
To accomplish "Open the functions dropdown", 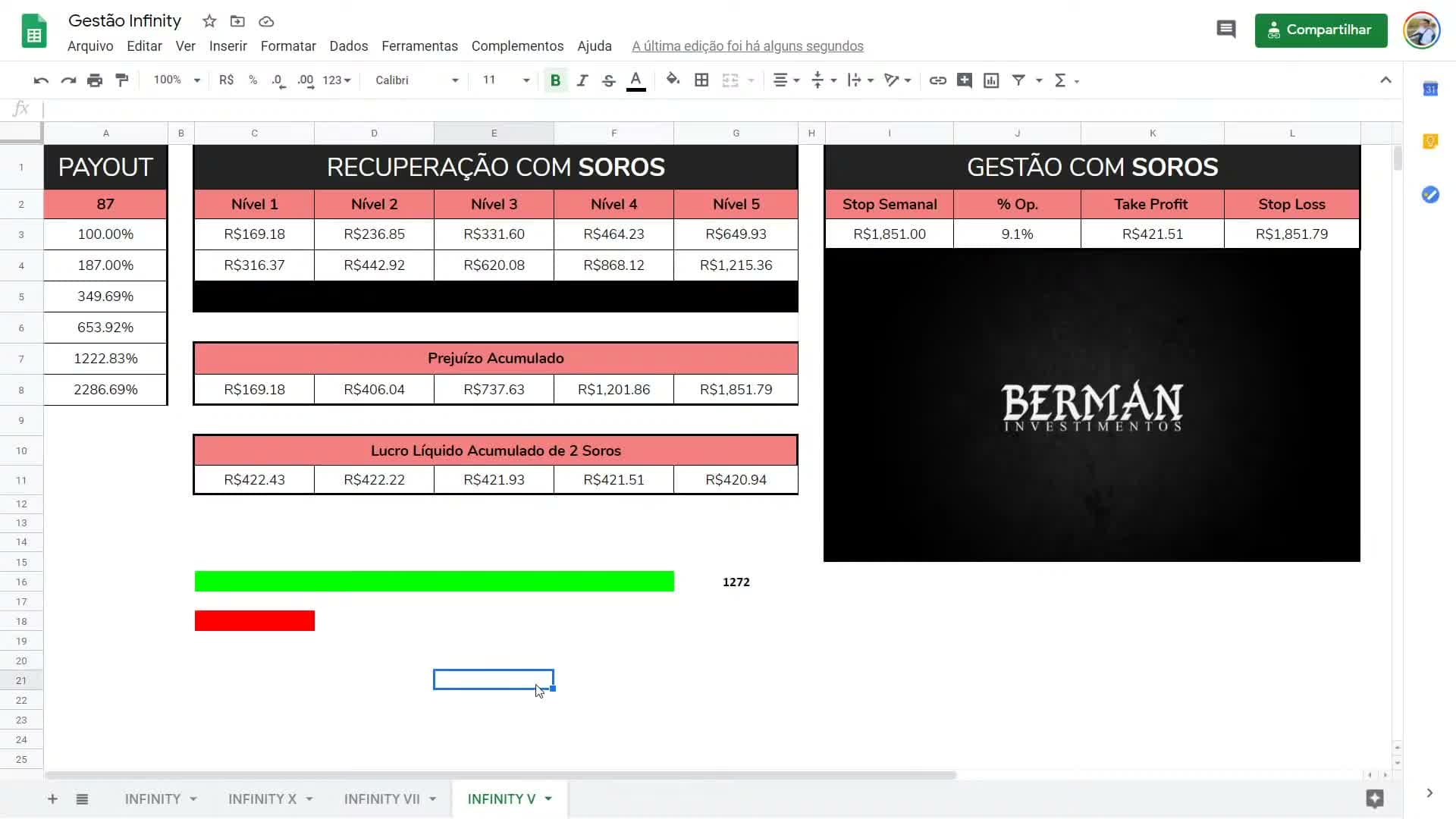I will pyautogui.click(x=1065, y=80).
